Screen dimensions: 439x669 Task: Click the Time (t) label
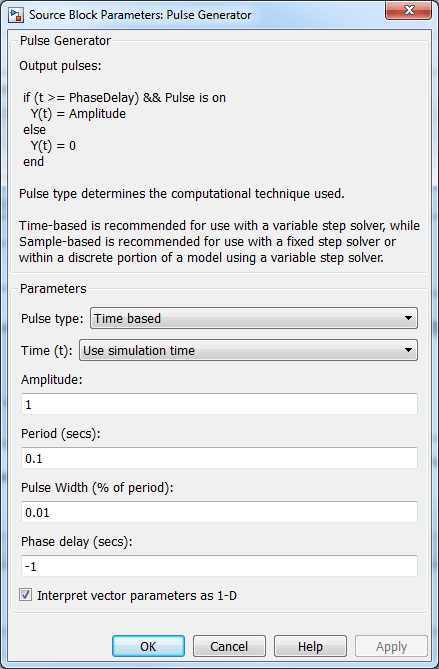[47, 351]
